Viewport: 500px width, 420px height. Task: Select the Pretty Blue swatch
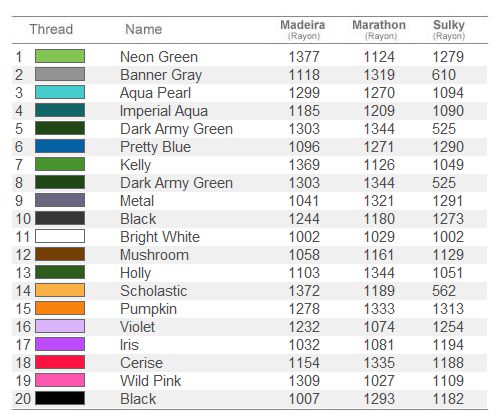60,146
